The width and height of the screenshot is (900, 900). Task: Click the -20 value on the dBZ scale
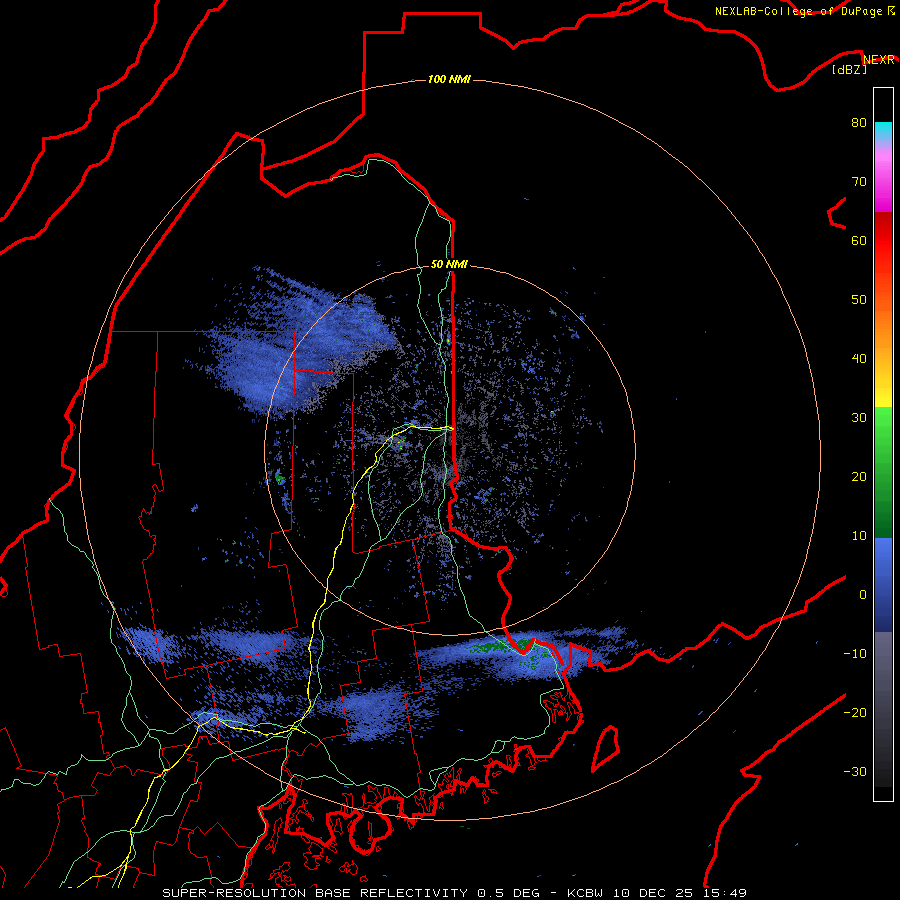[855, 713]
